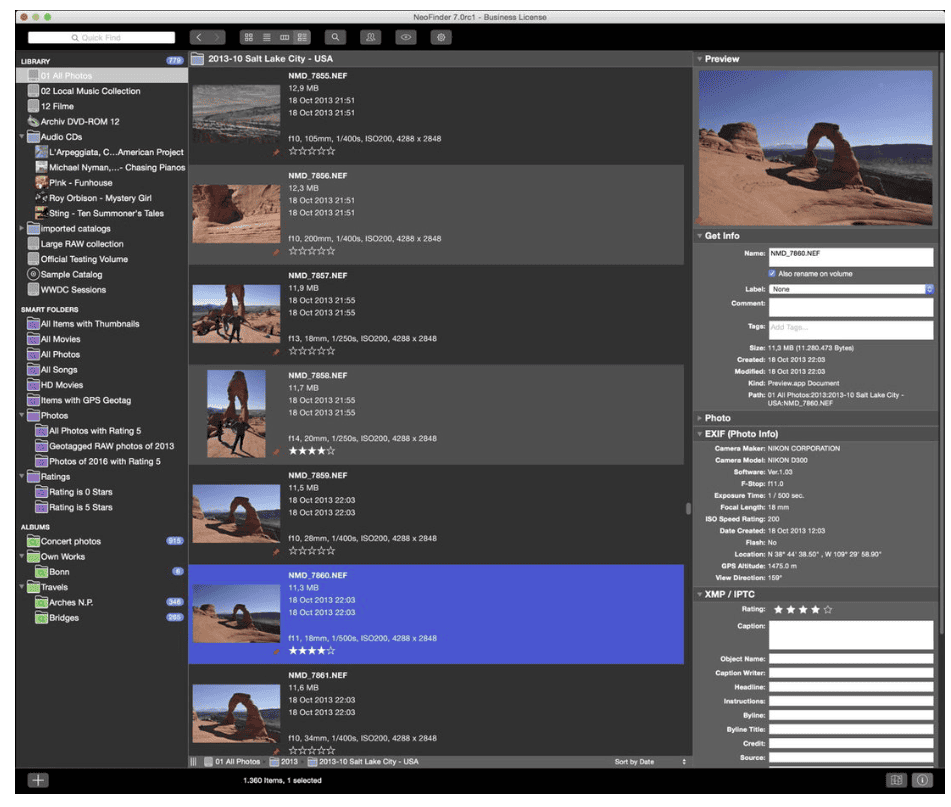The width and height of the screenshot is (951, 807).
Task: Rate NMD_7859.NEF with its star row
Action: click(312, 551)
